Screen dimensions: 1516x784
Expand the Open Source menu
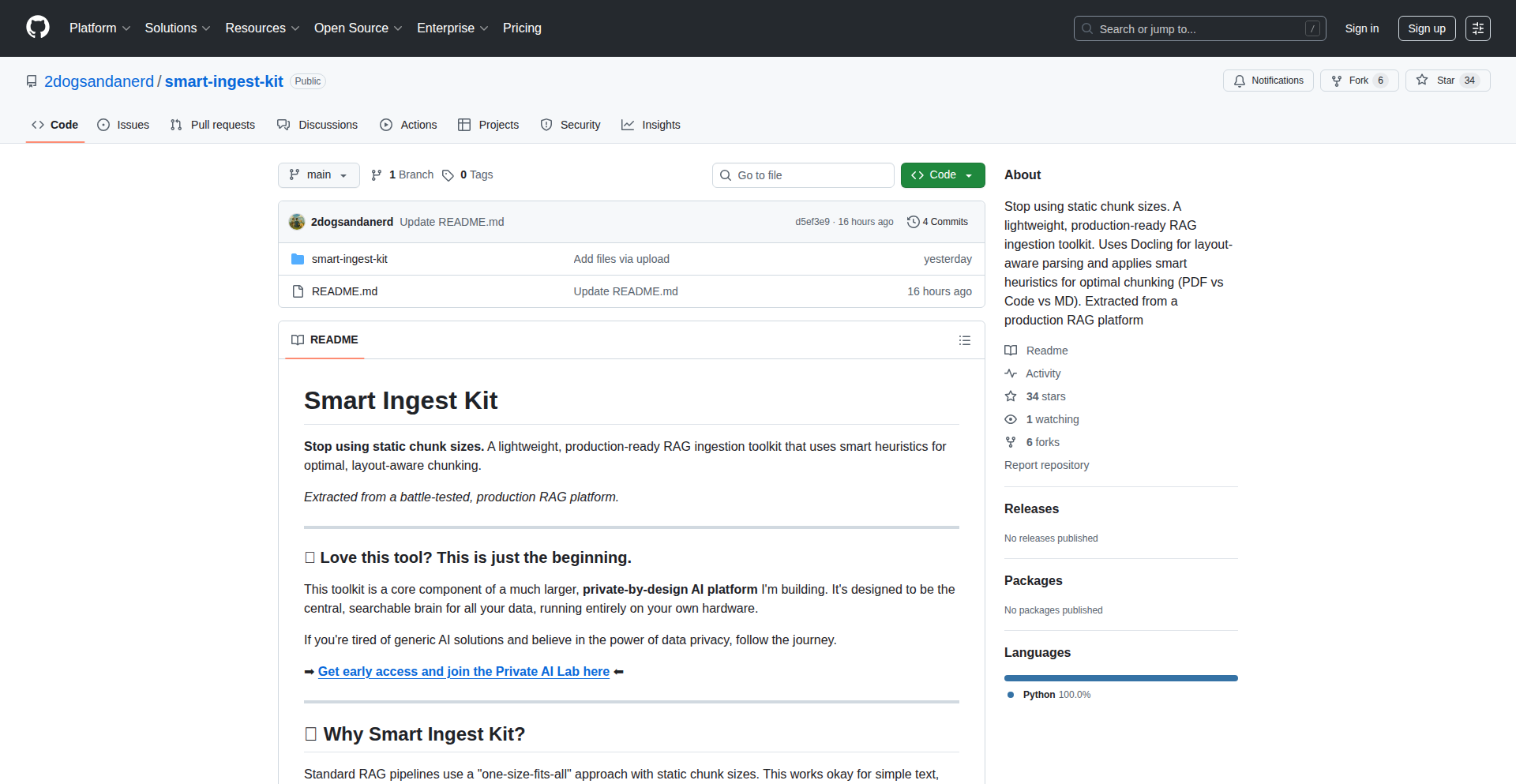click(358, 28)
